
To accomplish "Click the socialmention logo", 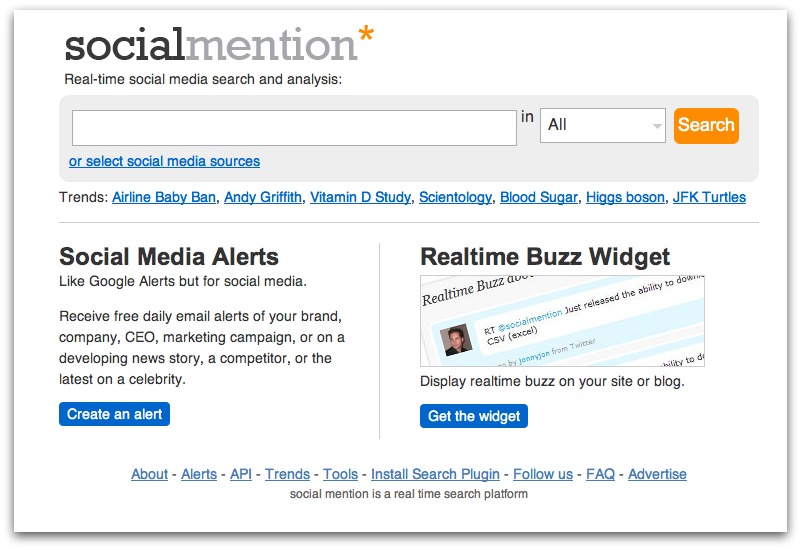I will (x=219, y=43).
